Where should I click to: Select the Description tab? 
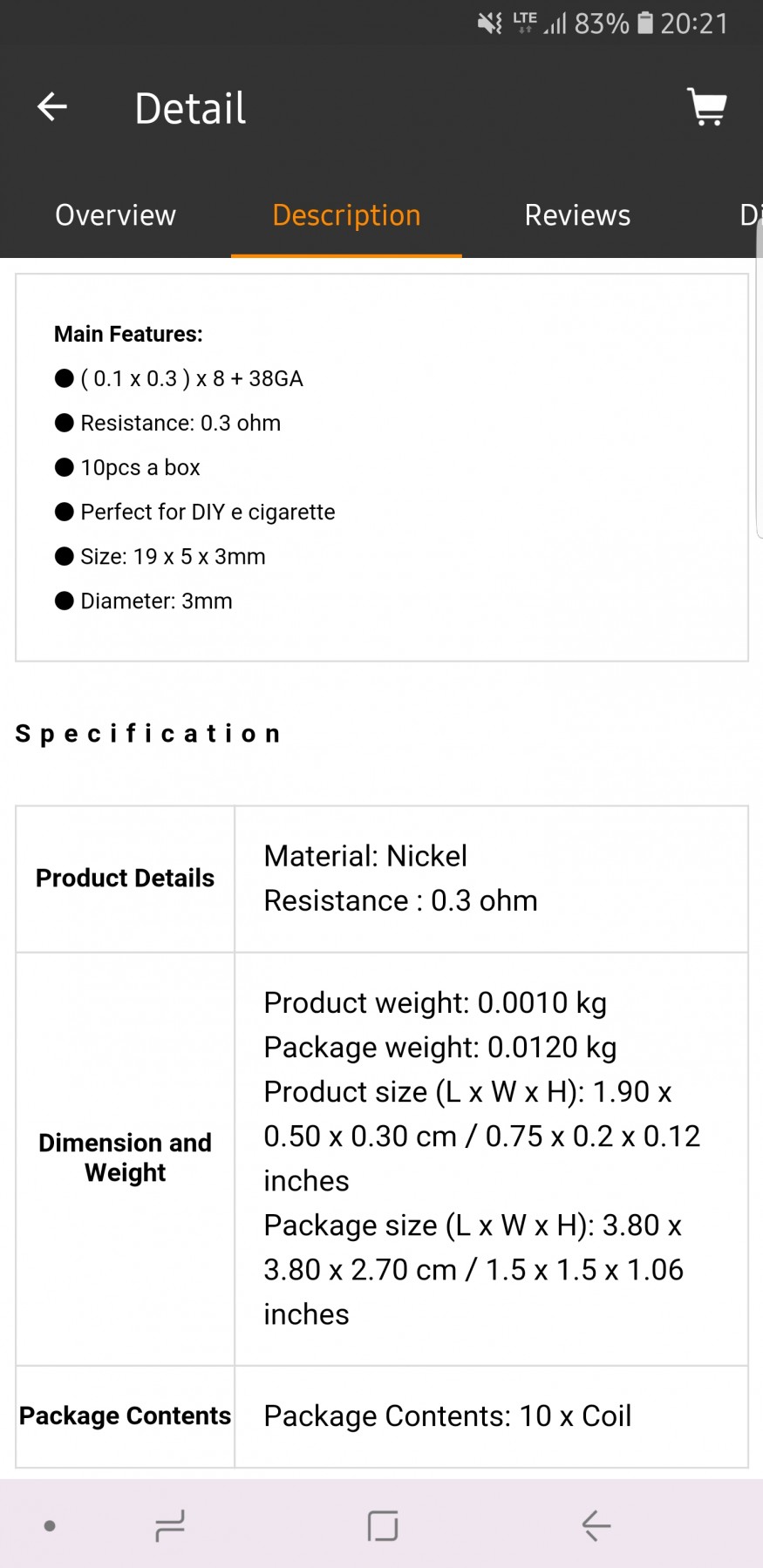coord(346,215)
